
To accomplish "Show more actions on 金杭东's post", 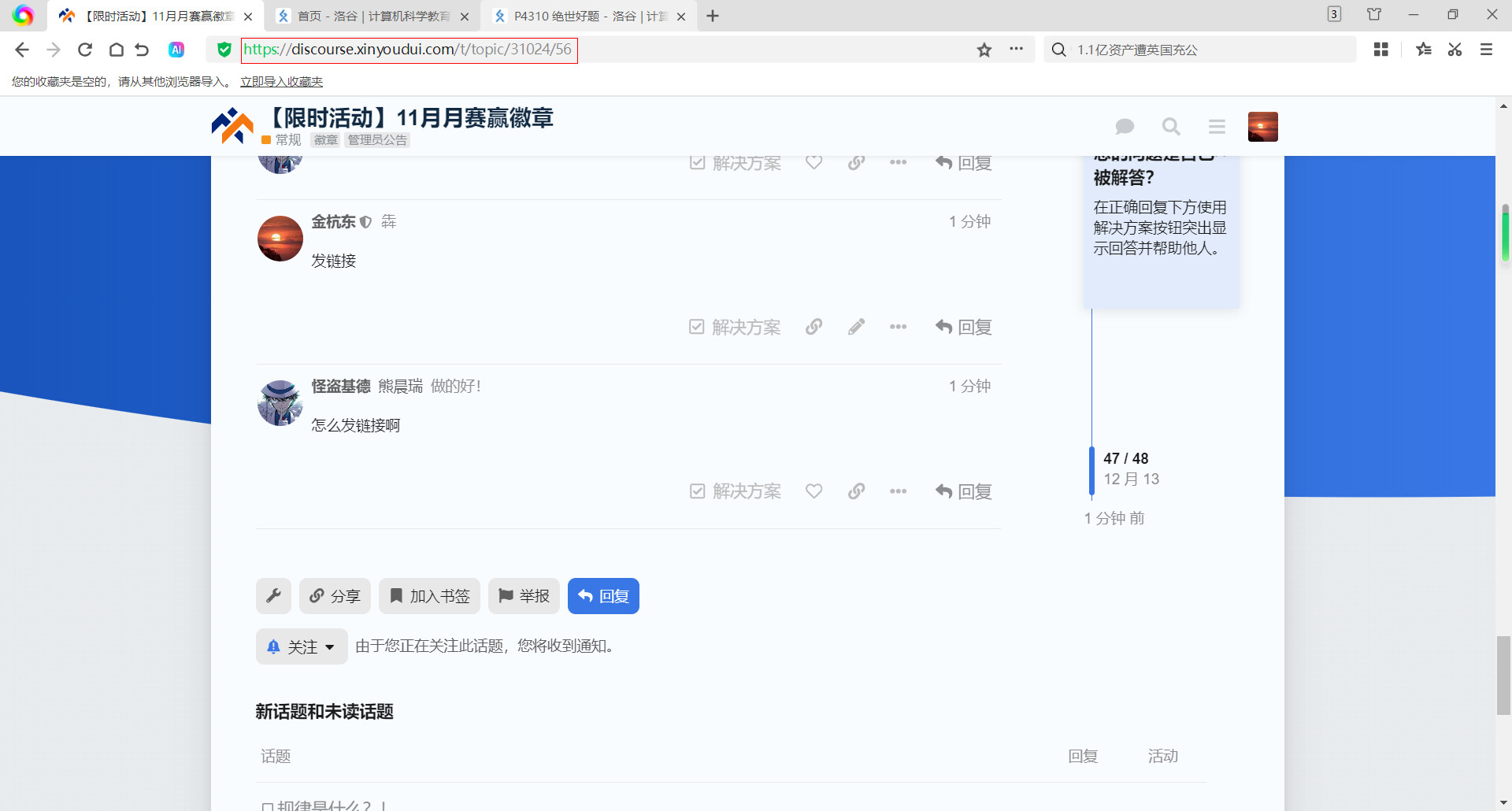I will (x=898, y=327).
